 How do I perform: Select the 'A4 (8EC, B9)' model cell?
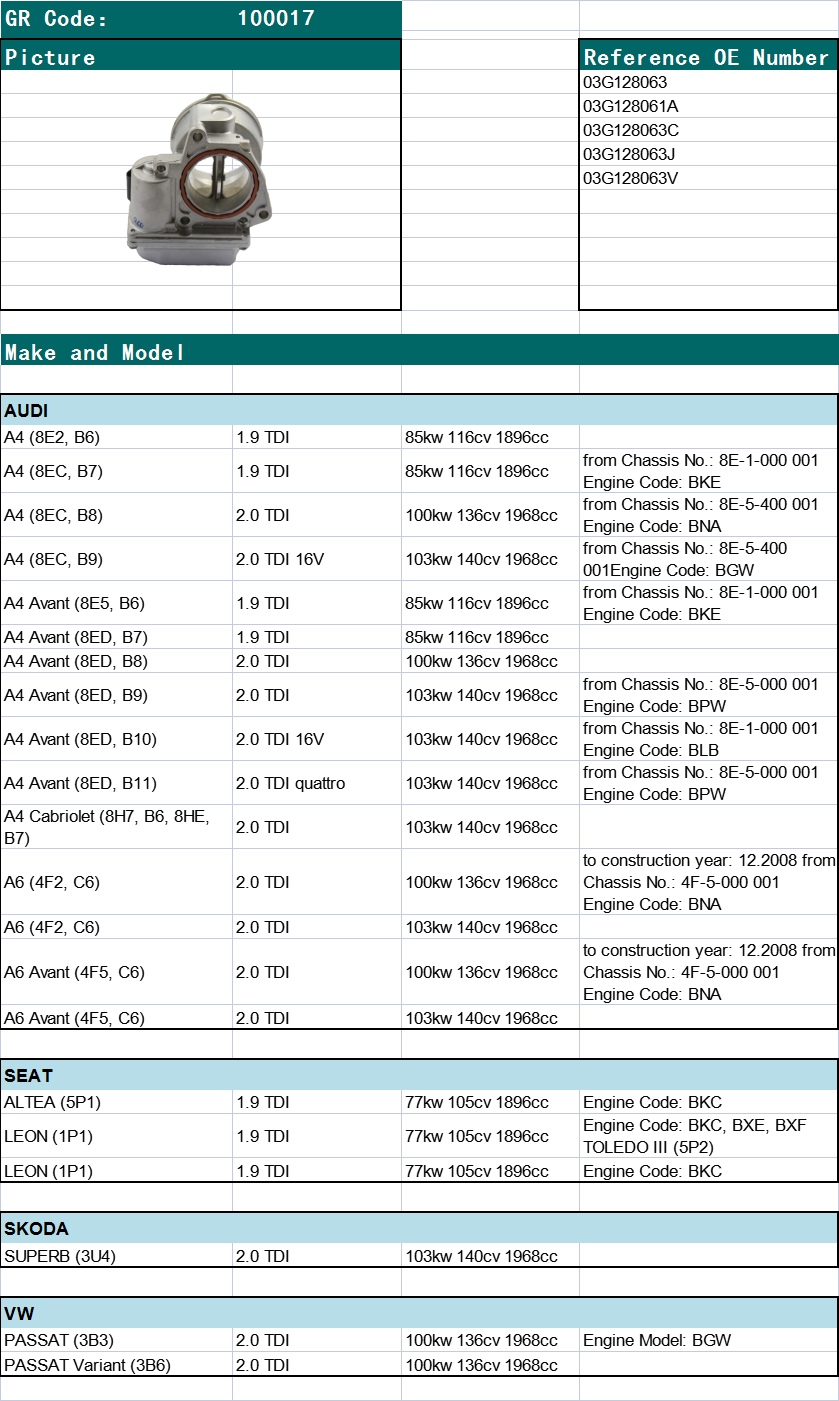tap(116, 559)
